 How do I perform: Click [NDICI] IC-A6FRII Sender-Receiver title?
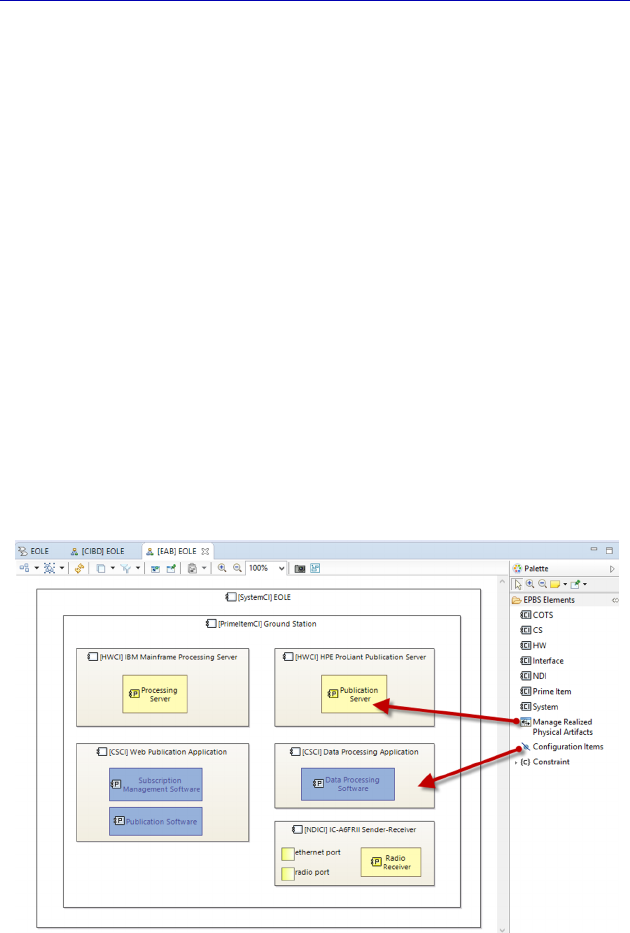click(x=354, y=829)
